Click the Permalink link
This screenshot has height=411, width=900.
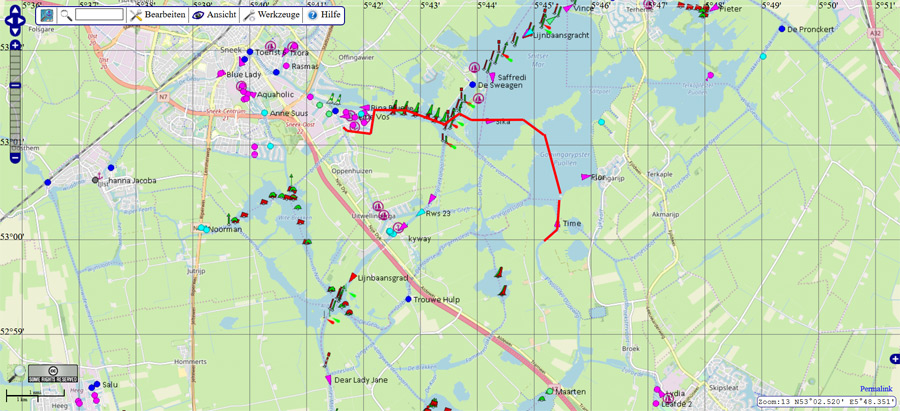pyautogui.click(x=876, y=388)
